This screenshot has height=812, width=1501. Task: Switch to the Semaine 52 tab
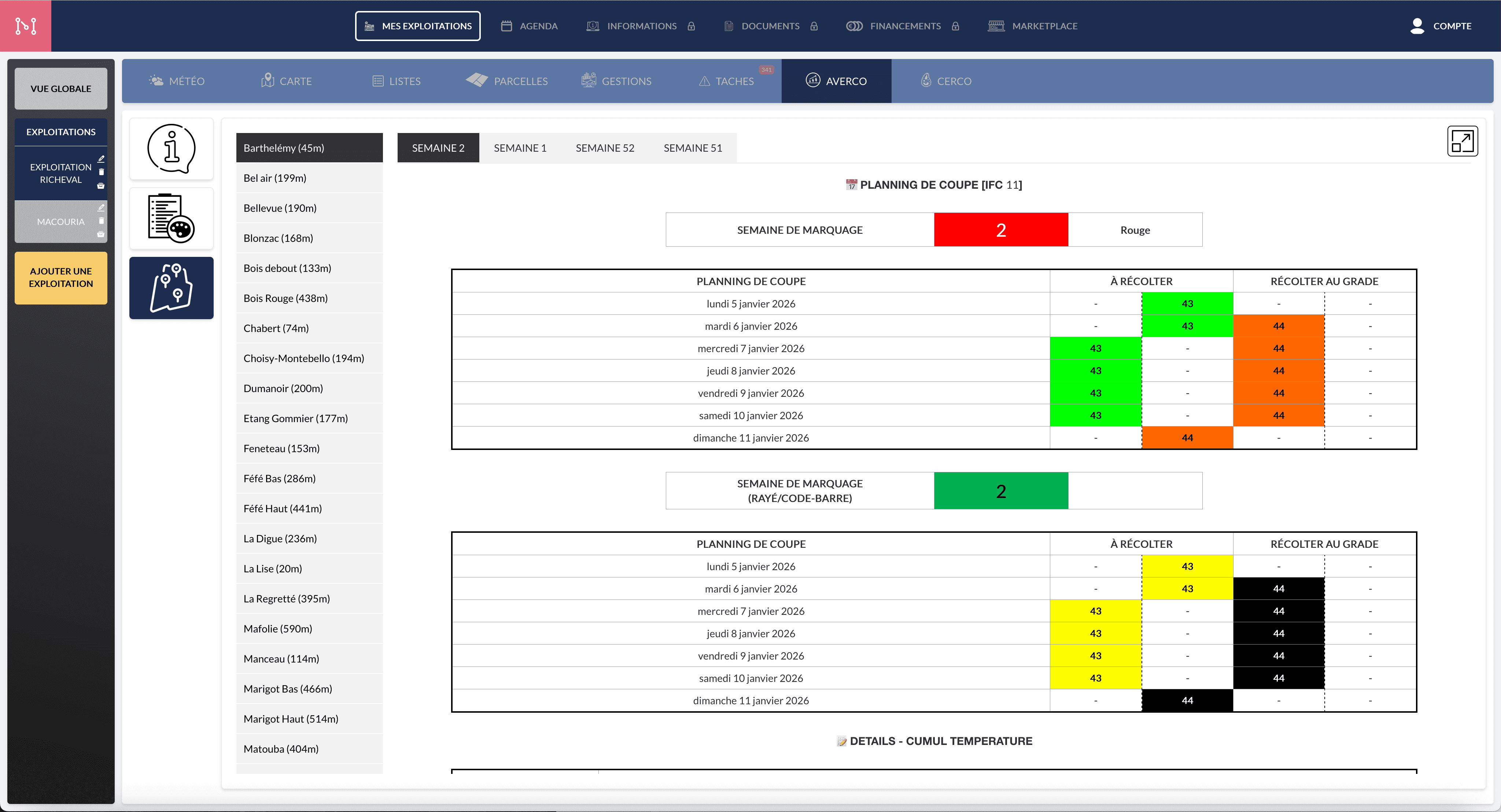pyautogui.click(x=604, y=148)
